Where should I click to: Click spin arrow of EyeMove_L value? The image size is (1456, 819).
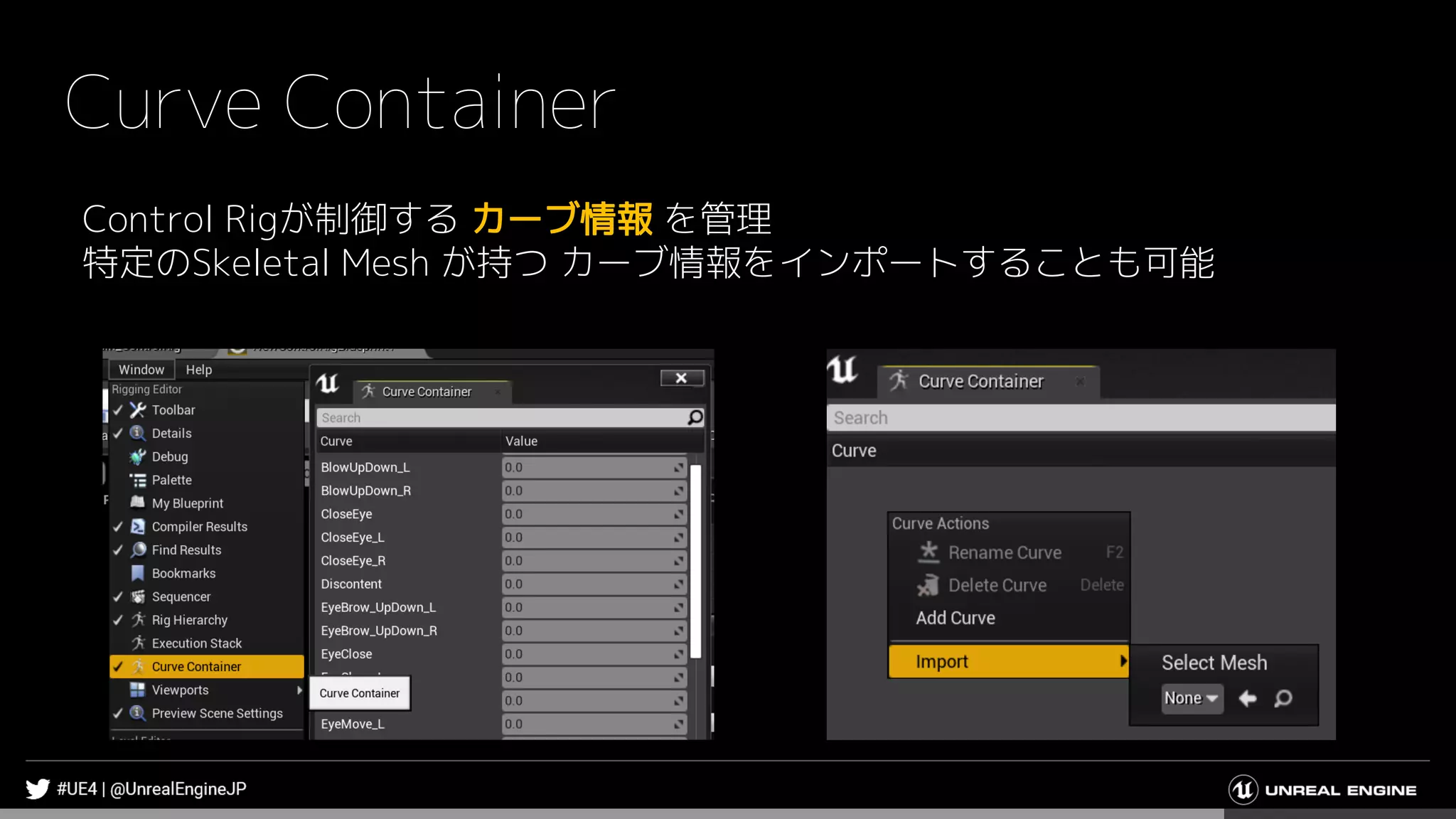[x=679, y=724]
